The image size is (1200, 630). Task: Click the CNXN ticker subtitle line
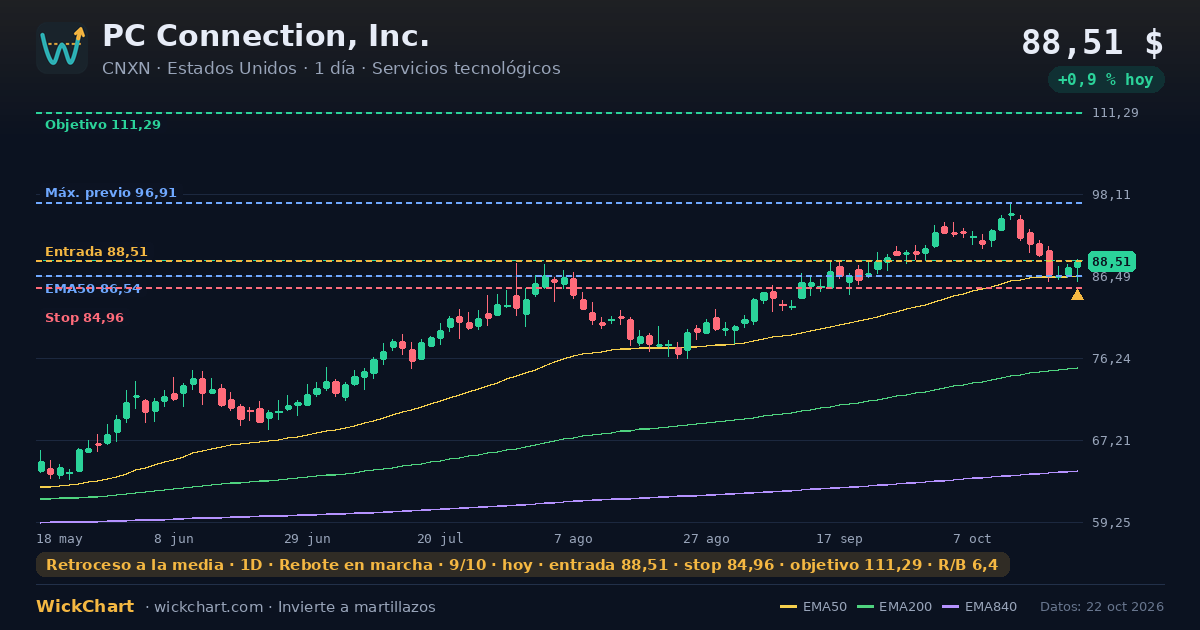(x=331, y=69)
